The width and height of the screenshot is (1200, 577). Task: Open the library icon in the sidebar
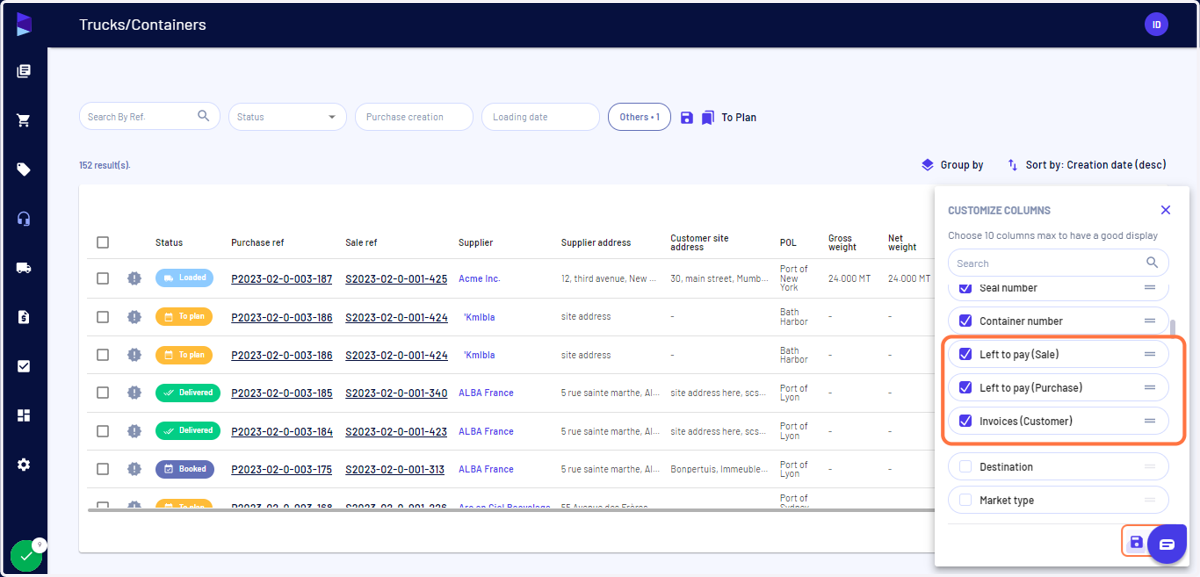coord(24,71)
